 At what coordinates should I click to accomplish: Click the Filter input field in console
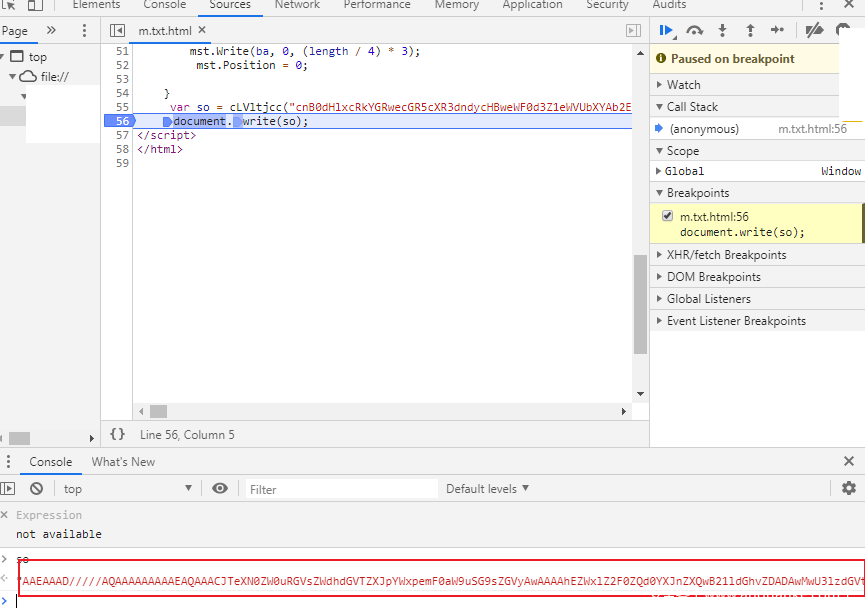341,489
